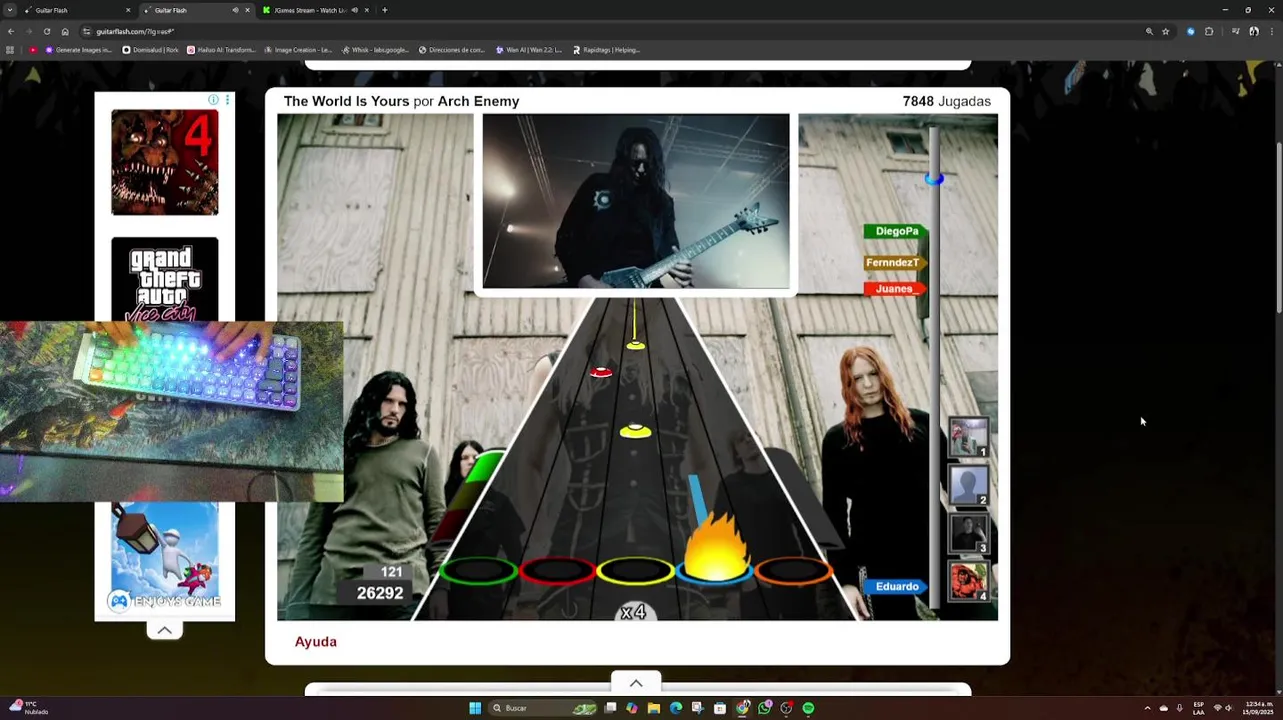This screenshot has width=1283, height=720.
Task: Click the orange fret button
Action: (794, 571)
